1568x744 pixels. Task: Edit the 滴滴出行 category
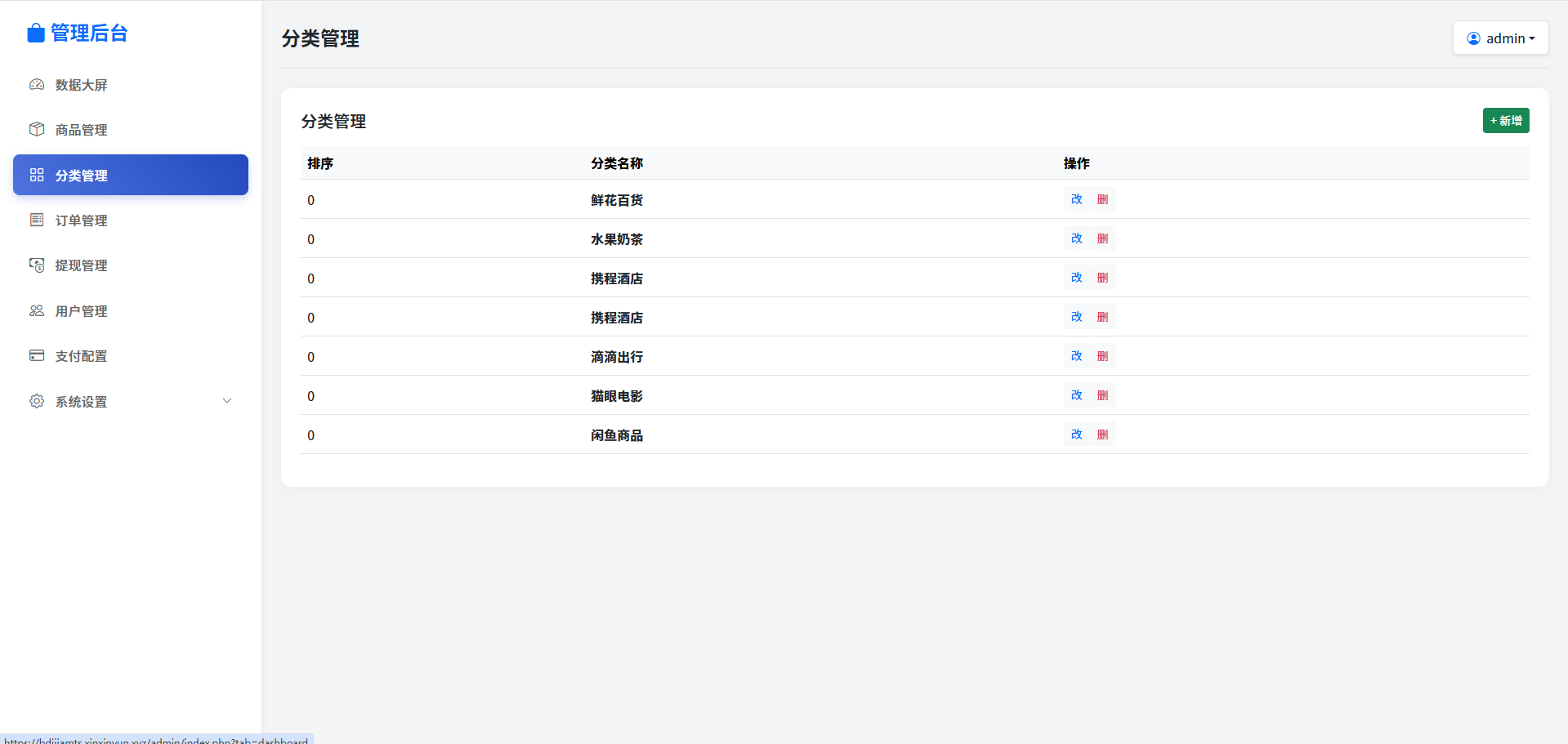coord(1076,356)
